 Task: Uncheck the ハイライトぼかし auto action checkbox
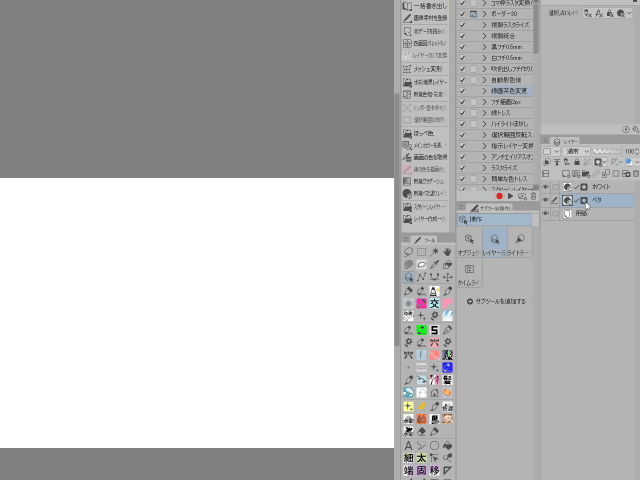pos(462,124)
